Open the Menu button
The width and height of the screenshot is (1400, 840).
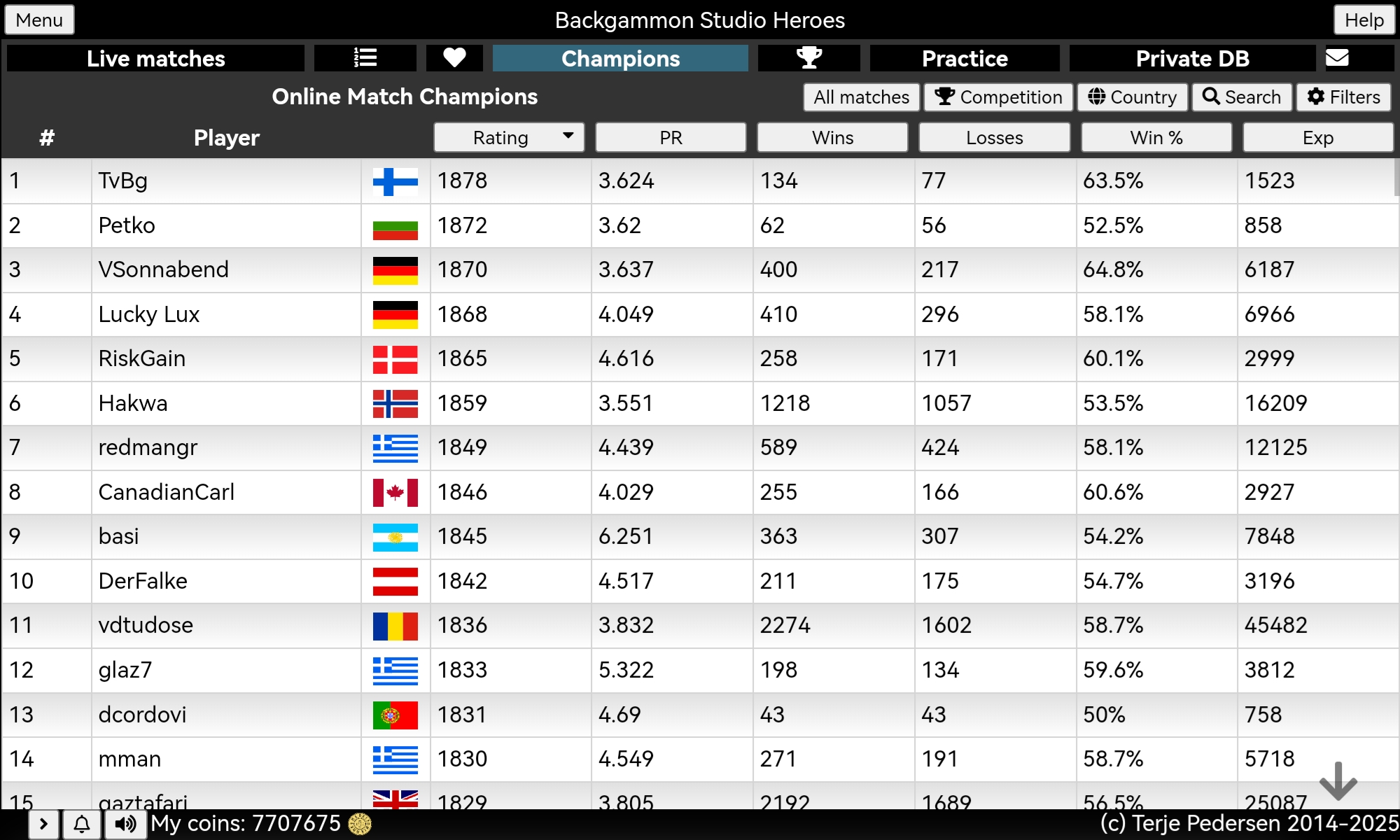click(x=39, y=20)
